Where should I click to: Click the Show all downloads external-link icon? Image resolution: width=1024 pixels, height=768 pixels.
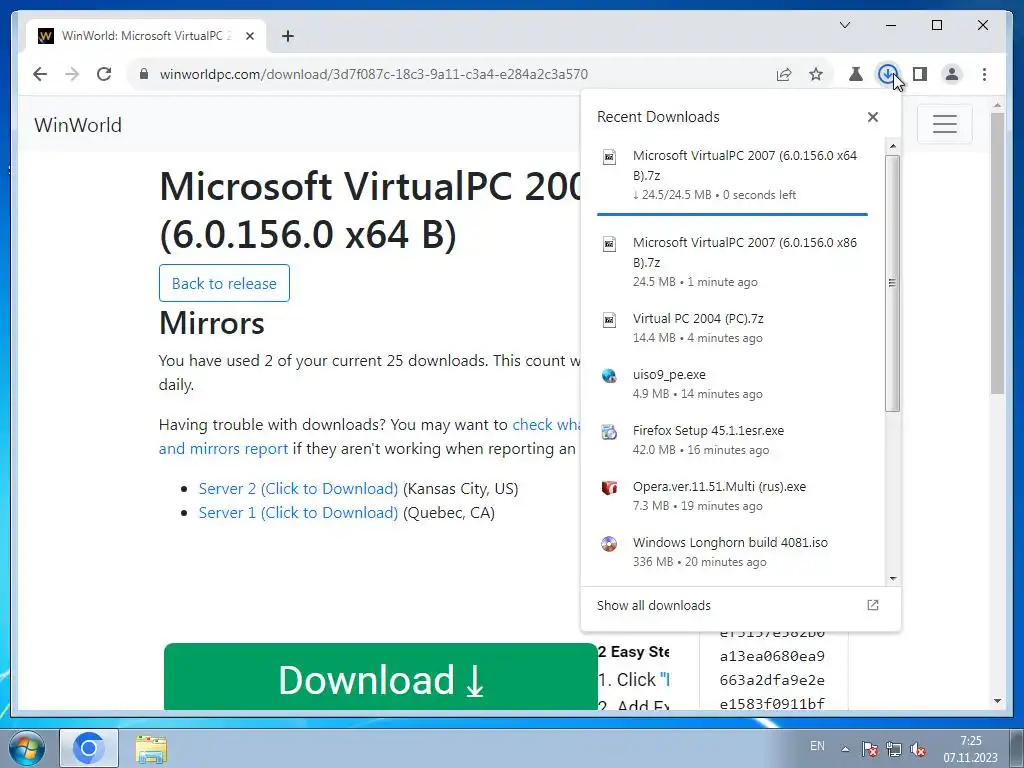pos(872,605)
